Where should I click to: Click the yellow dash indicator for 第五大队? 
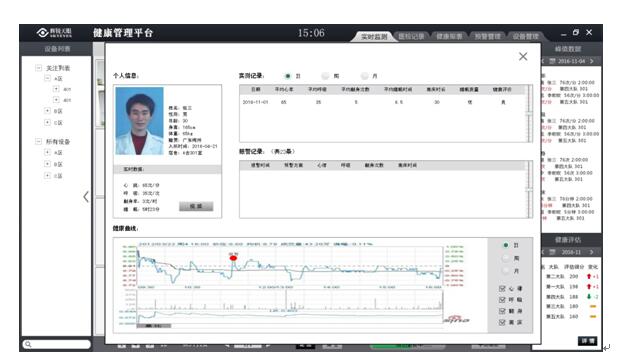coord(593,317)
